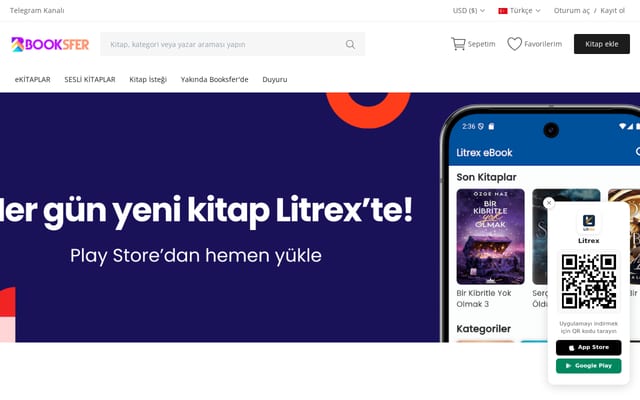Click 'Play Store'dan hemen yükle' text

(196, 256)
